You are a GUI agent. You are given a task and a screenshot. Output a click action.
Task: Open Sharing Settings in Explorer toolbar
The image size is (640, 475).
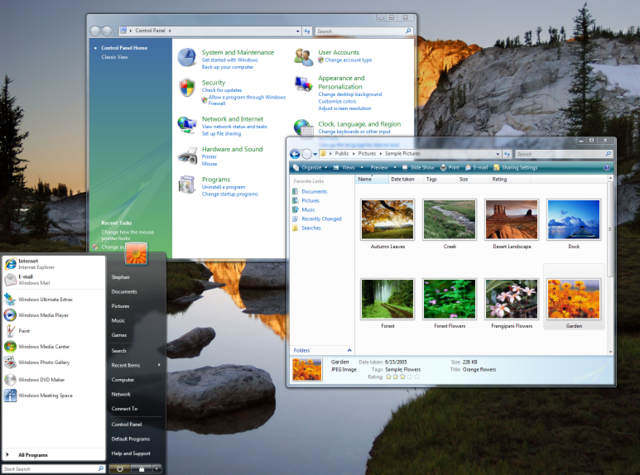(x=516, y=167)
